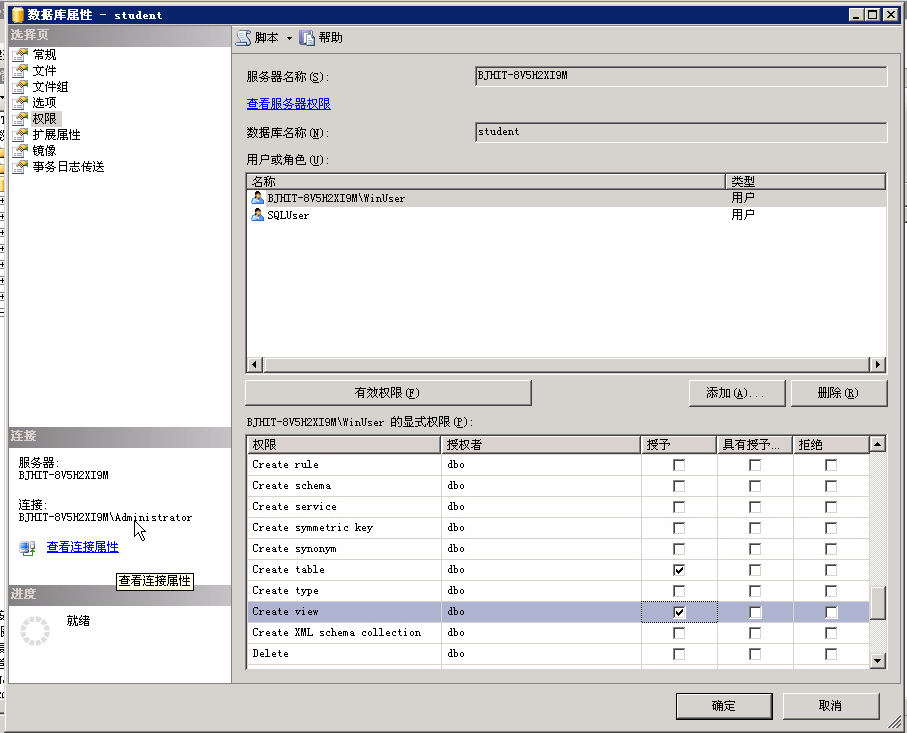Select the SQLUser row

click(x=566, y=215)
